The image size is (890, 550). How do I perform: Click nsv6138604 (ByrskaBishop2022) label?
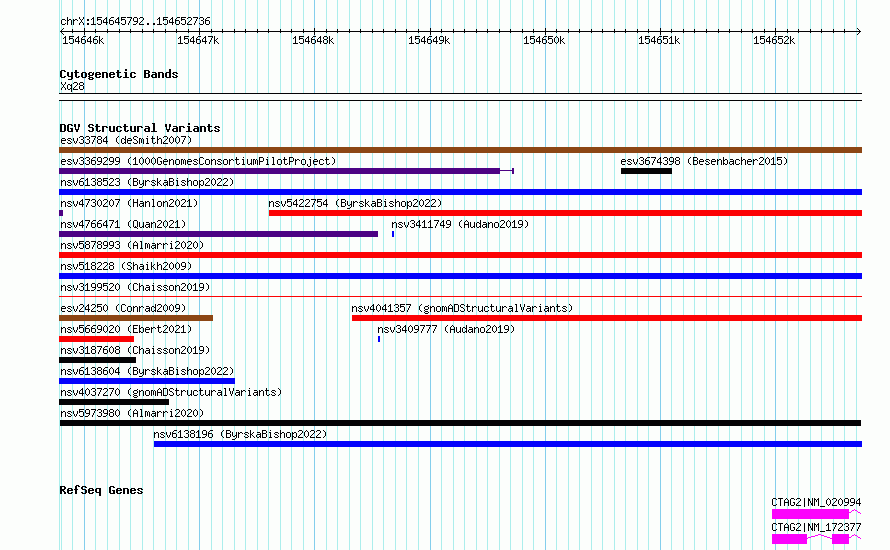click(147, 371)
